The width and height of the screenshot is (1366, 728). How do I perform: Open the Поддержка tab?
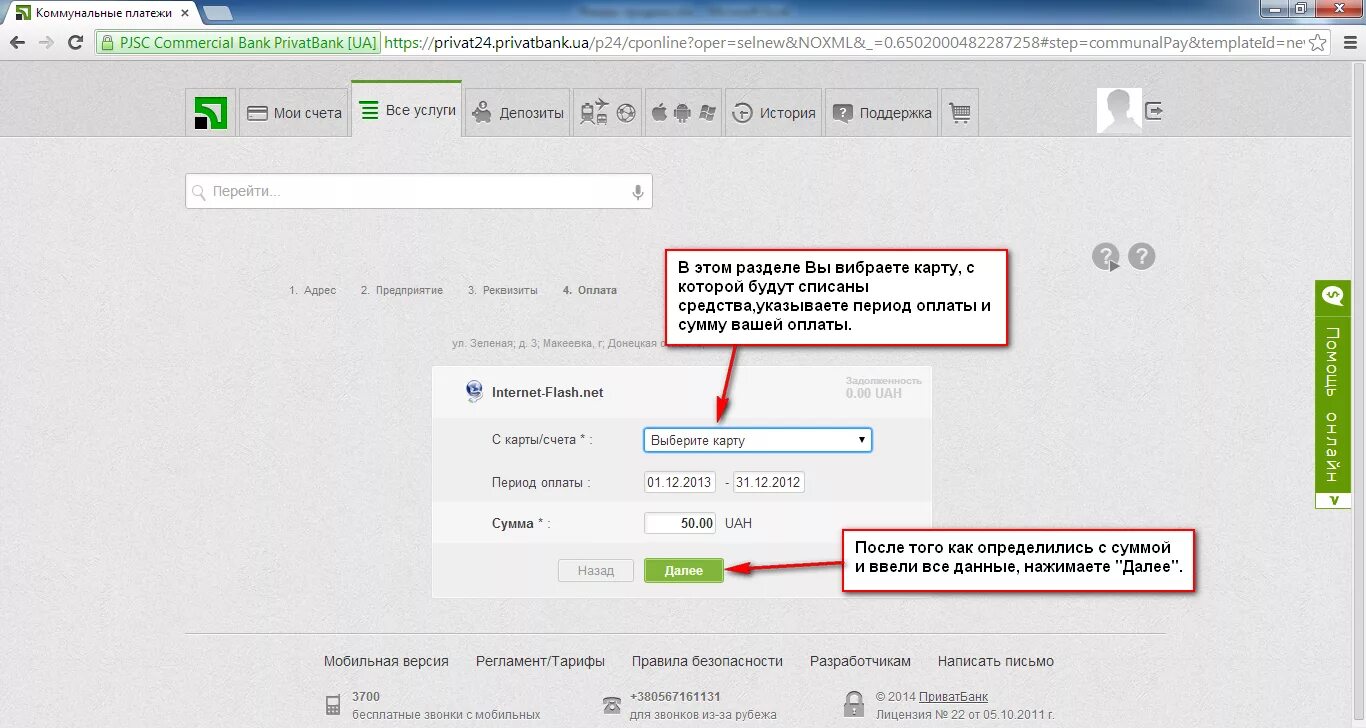[882, 112]
